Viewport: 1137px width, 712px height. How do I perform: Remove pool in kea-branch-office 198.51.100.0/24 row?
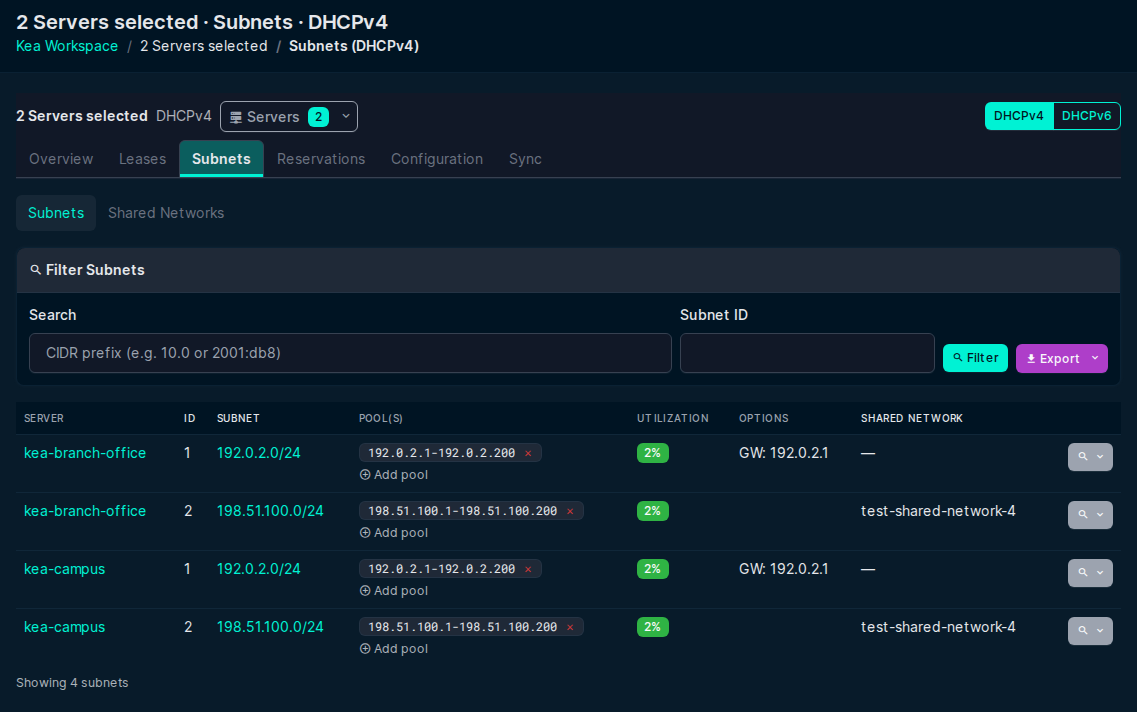[x=570, y=511]
